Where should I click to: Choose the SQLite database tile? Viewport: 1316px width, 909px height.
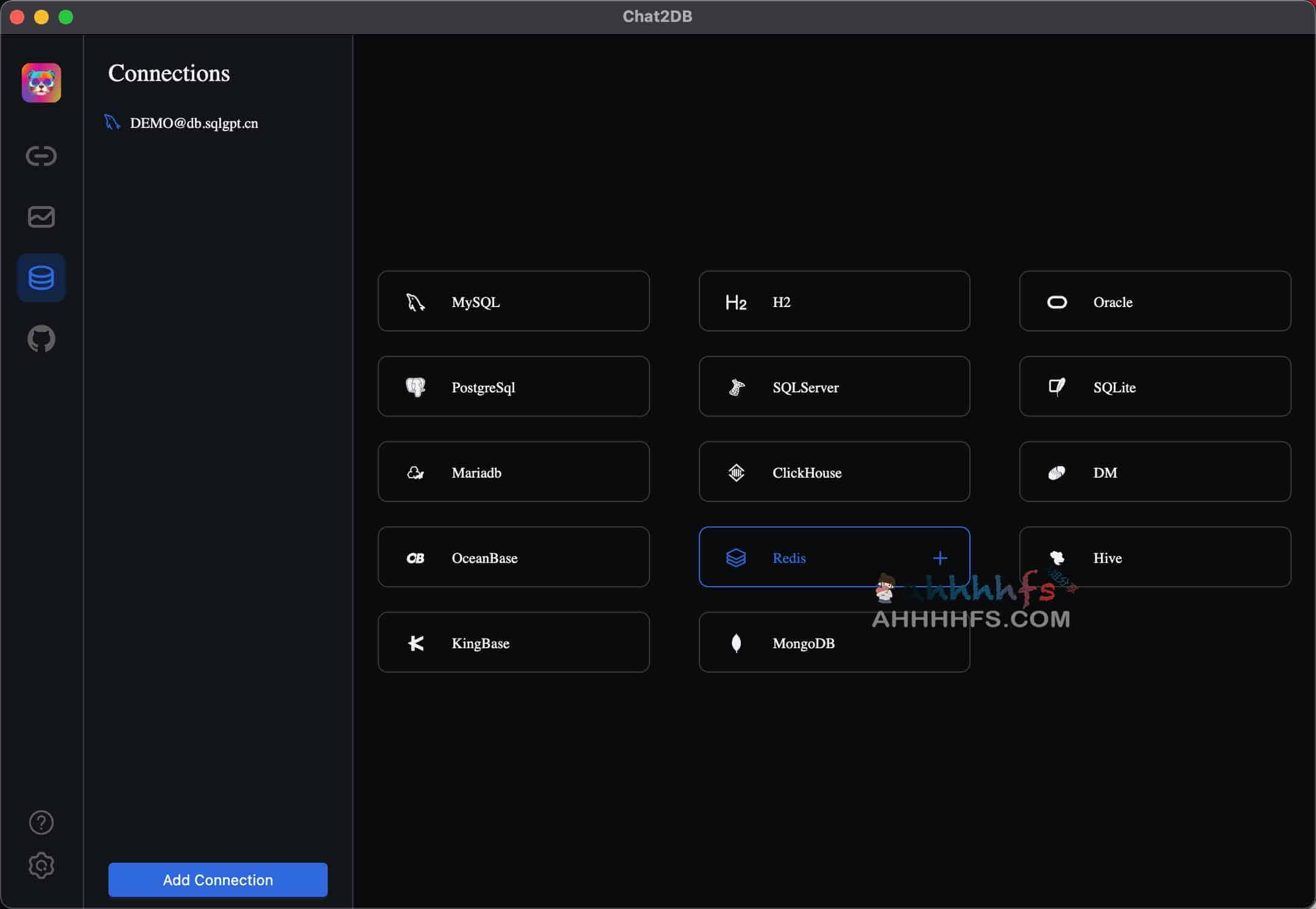[1154, 386]
